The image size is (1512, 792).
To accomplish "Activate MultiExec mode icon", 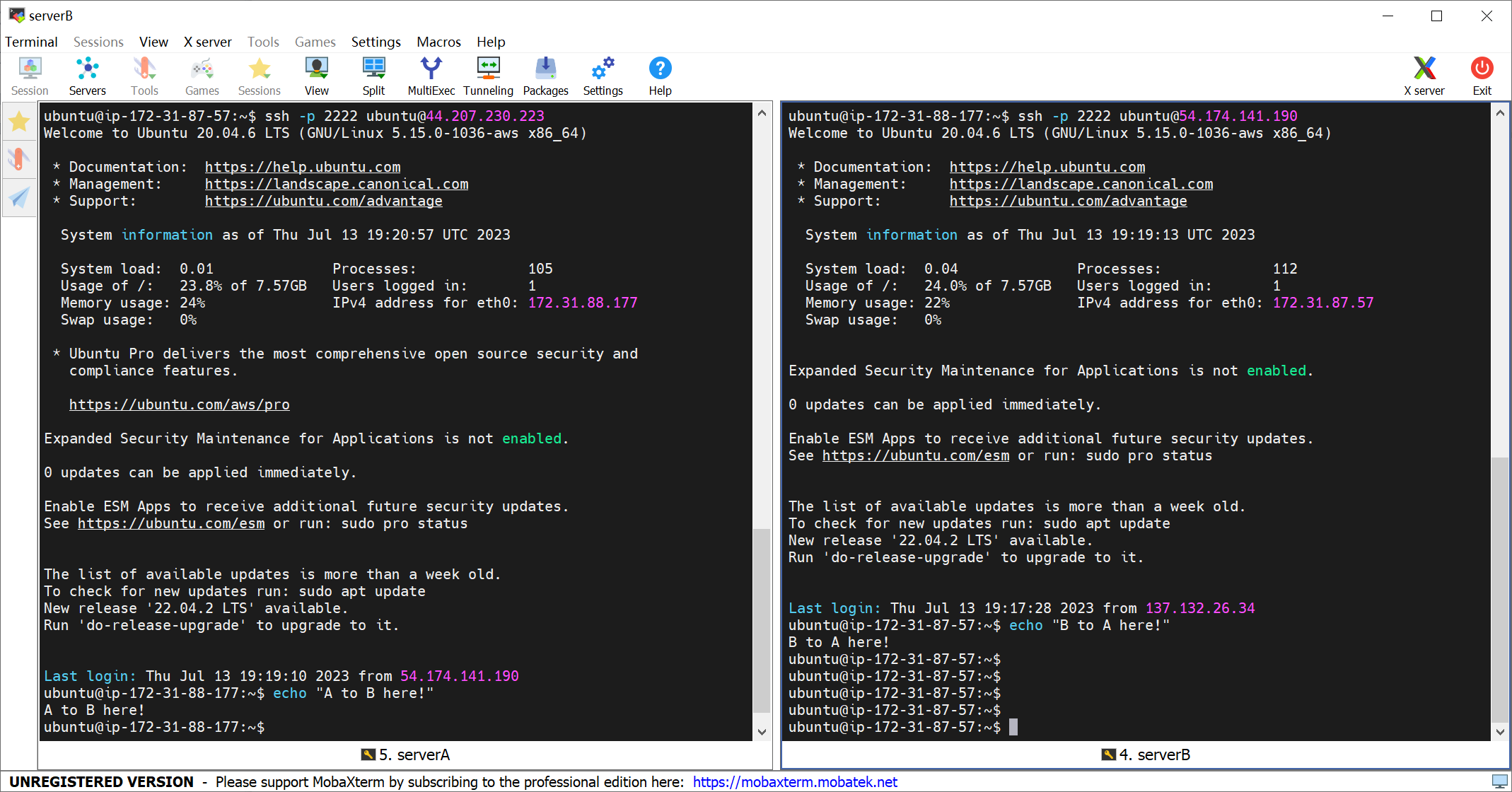I will [431, 76].
